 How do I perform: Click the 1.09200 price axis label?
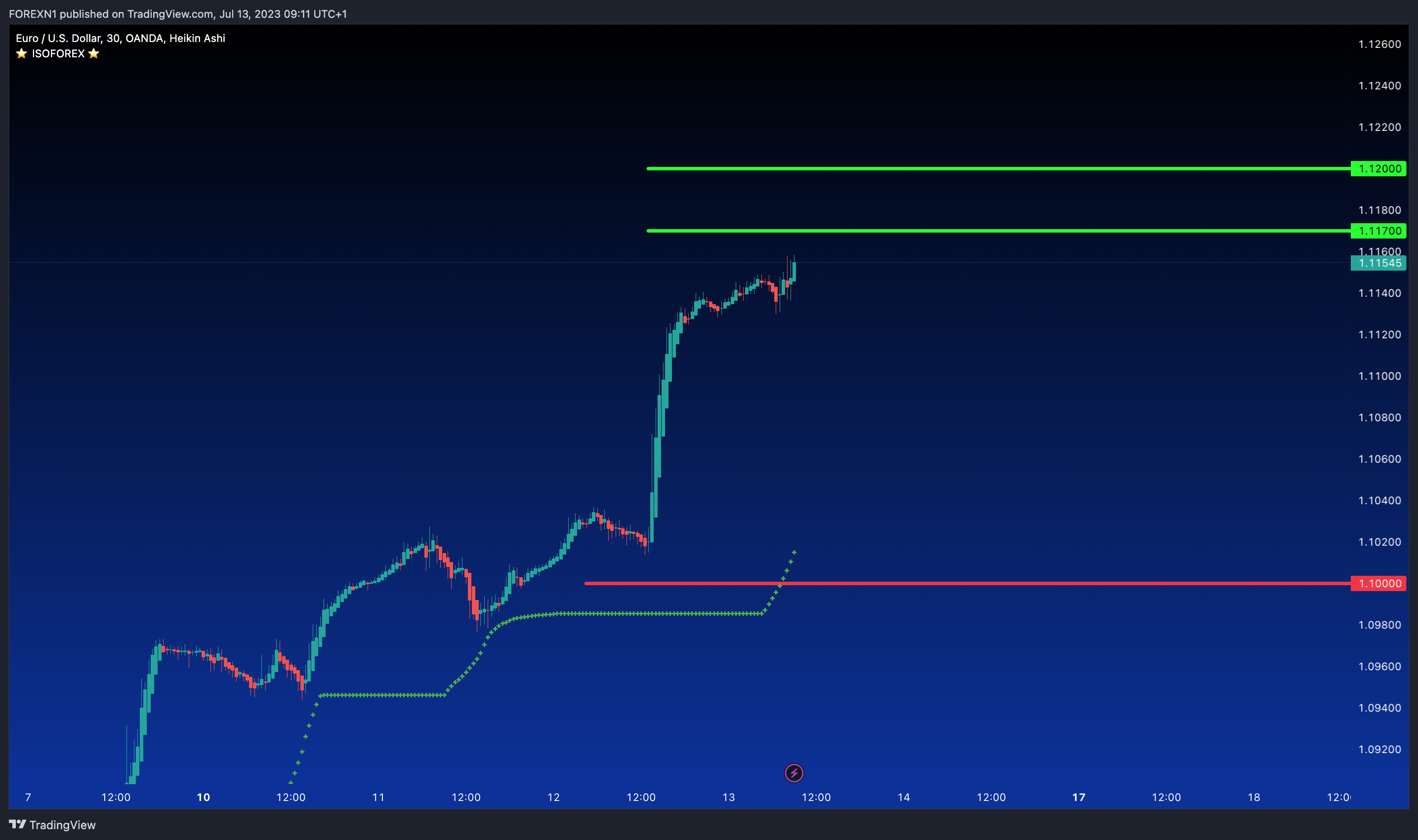pyautogui.click(x=1379, y=750)
